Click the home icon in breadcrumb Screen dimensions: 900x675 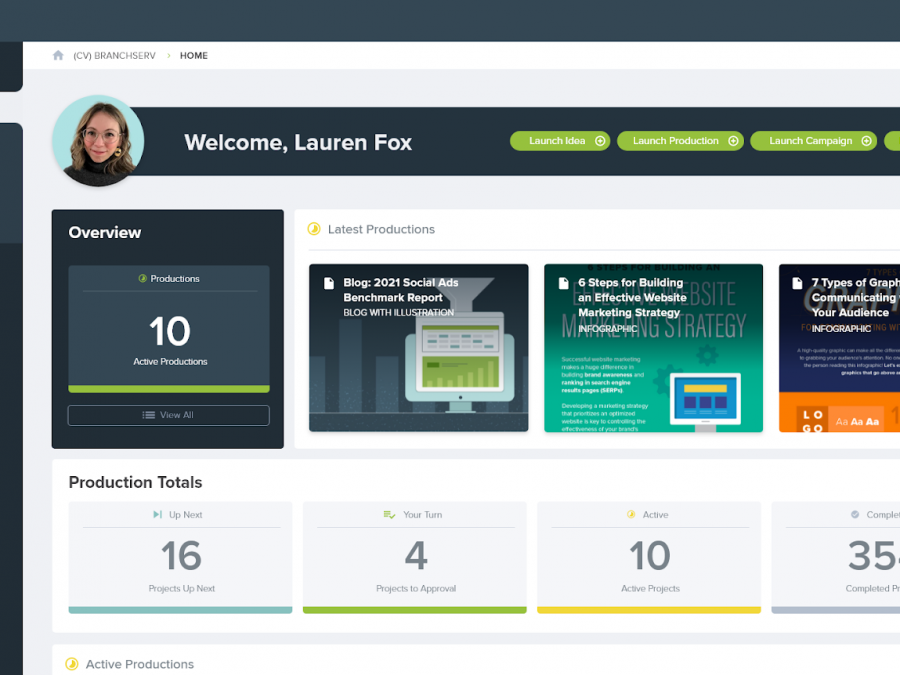point(58,56)
